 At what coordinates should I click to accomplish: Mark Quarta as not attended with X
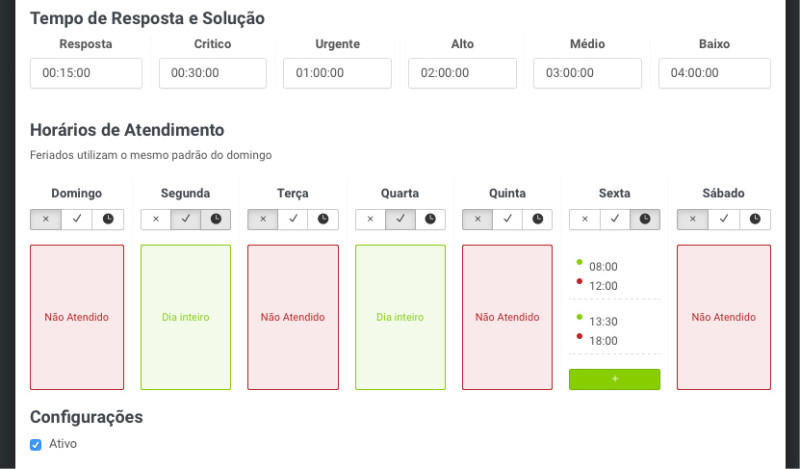370,219
